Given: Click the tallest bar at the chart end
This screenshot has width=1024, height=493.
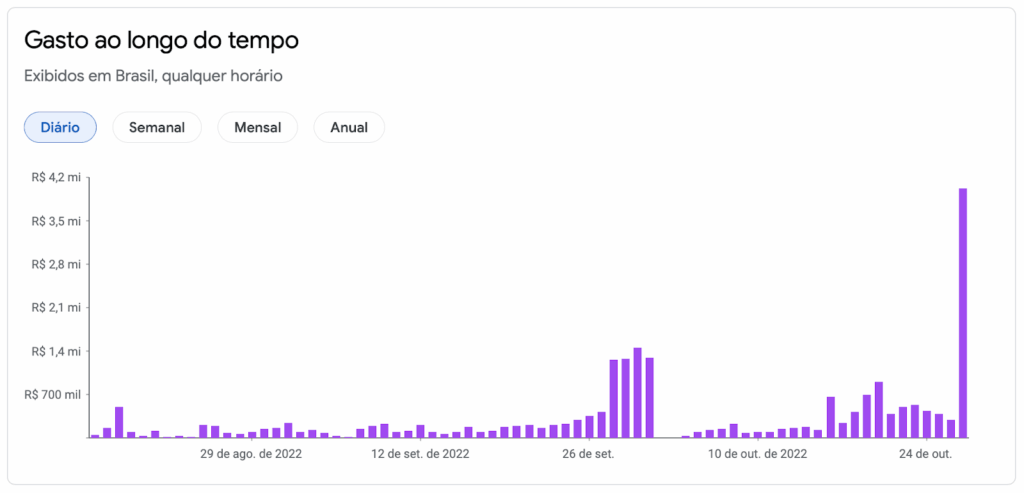Looking at the screenshot, I should (x=963, y=313).
